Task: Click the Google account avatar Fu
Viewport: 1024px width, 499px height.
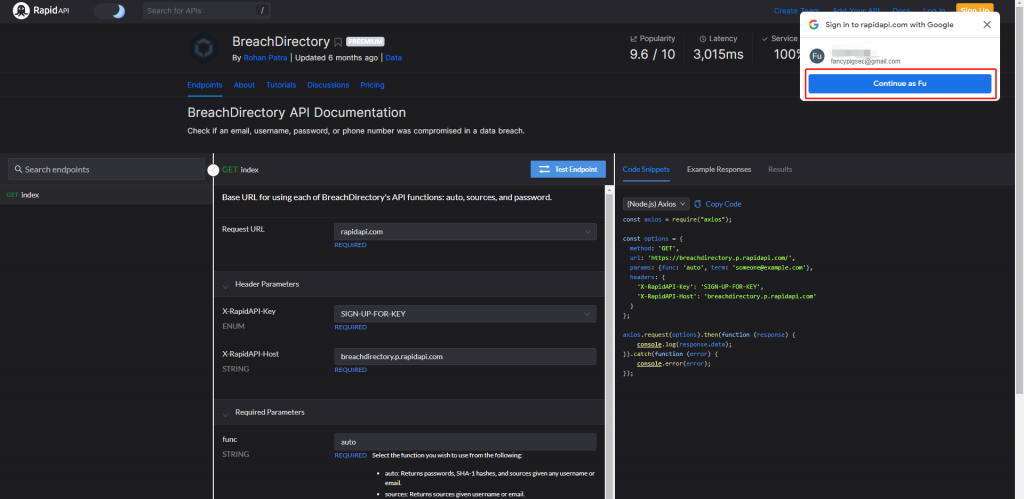Action: point(816,56)
